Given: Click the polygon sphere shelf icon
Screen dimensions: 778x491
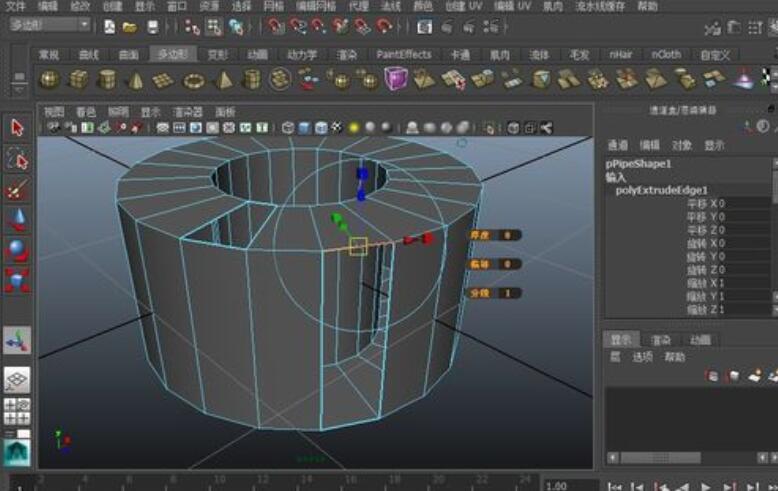Looking at the screenshot, I should click(50, 79).
